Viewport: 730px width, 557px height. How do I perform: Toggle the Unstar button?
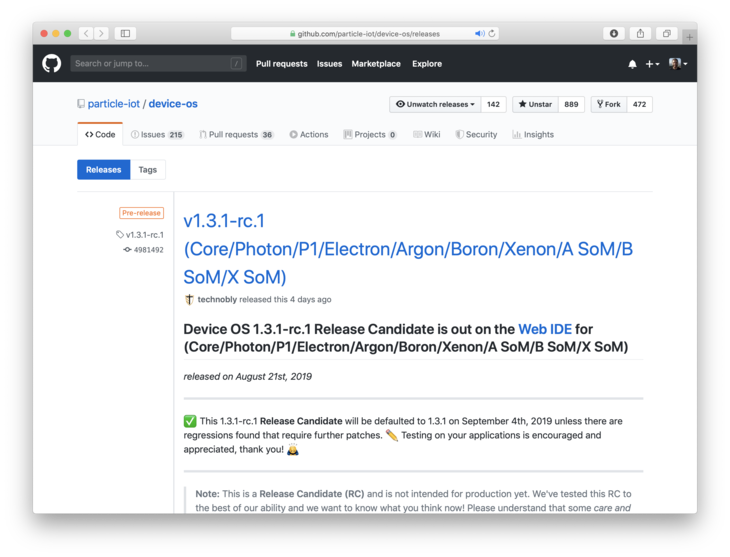tap(535, 104)
